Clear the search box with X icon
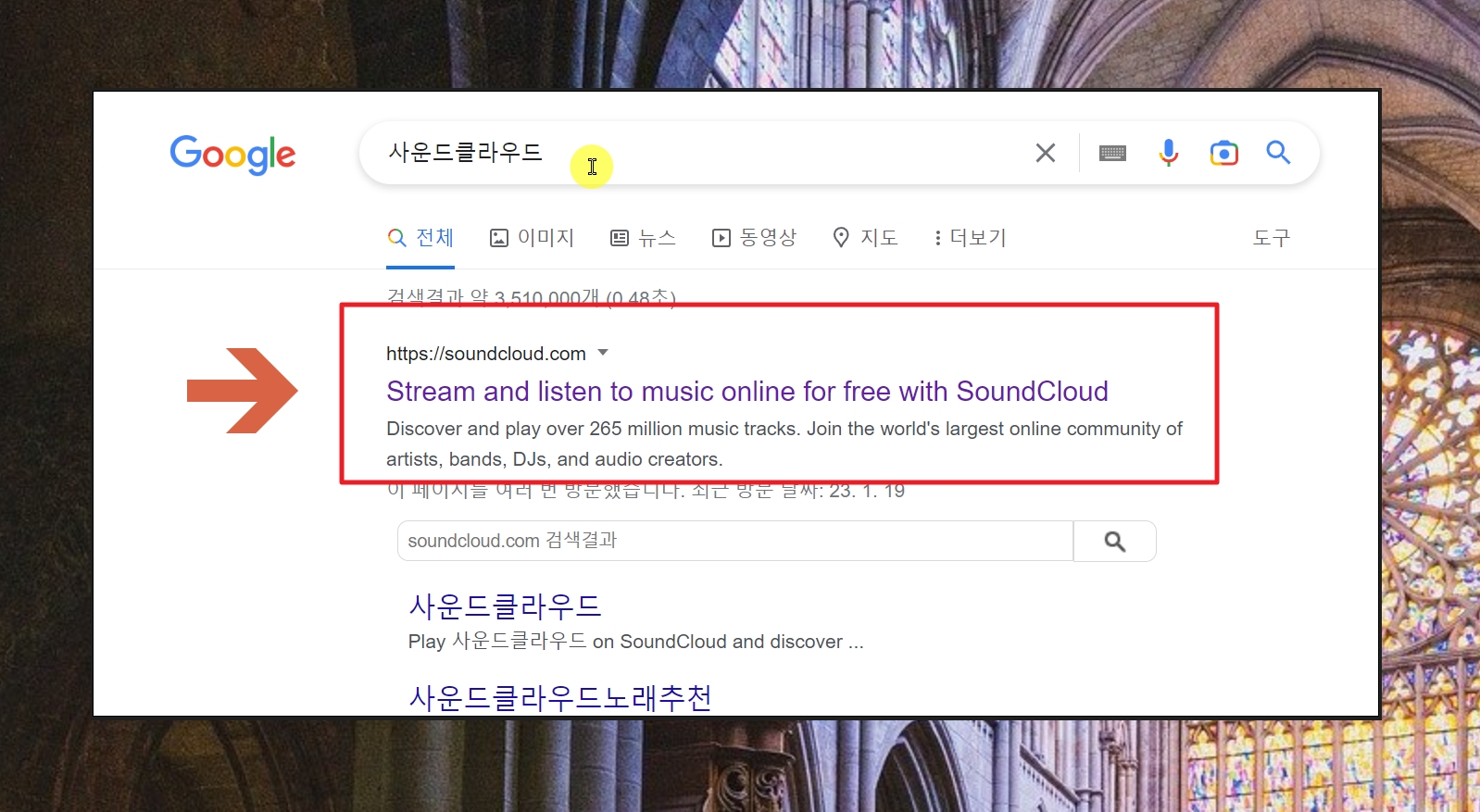Viewport: 1480px width, 812px height. [x=1046, y=153]
